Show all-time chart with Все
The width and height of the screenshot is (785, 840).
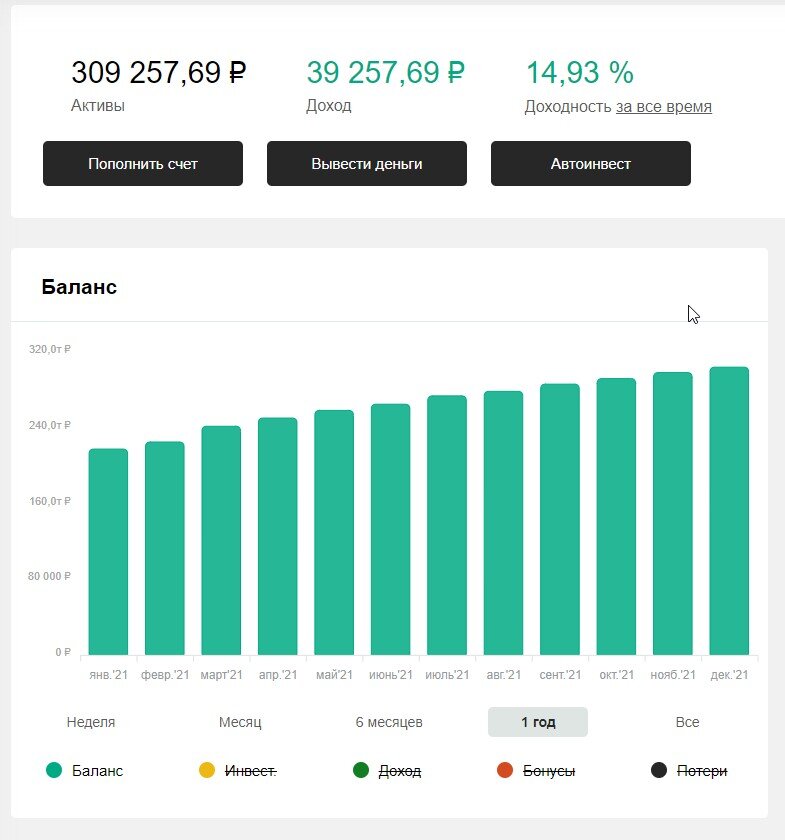[x=687, y=722]
